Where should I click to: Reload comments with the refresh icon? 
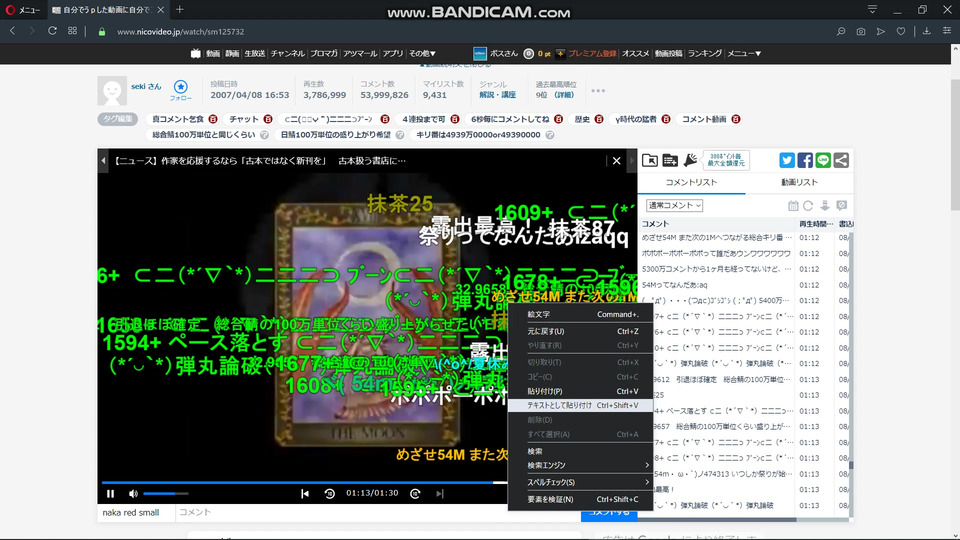pos(808,206)
